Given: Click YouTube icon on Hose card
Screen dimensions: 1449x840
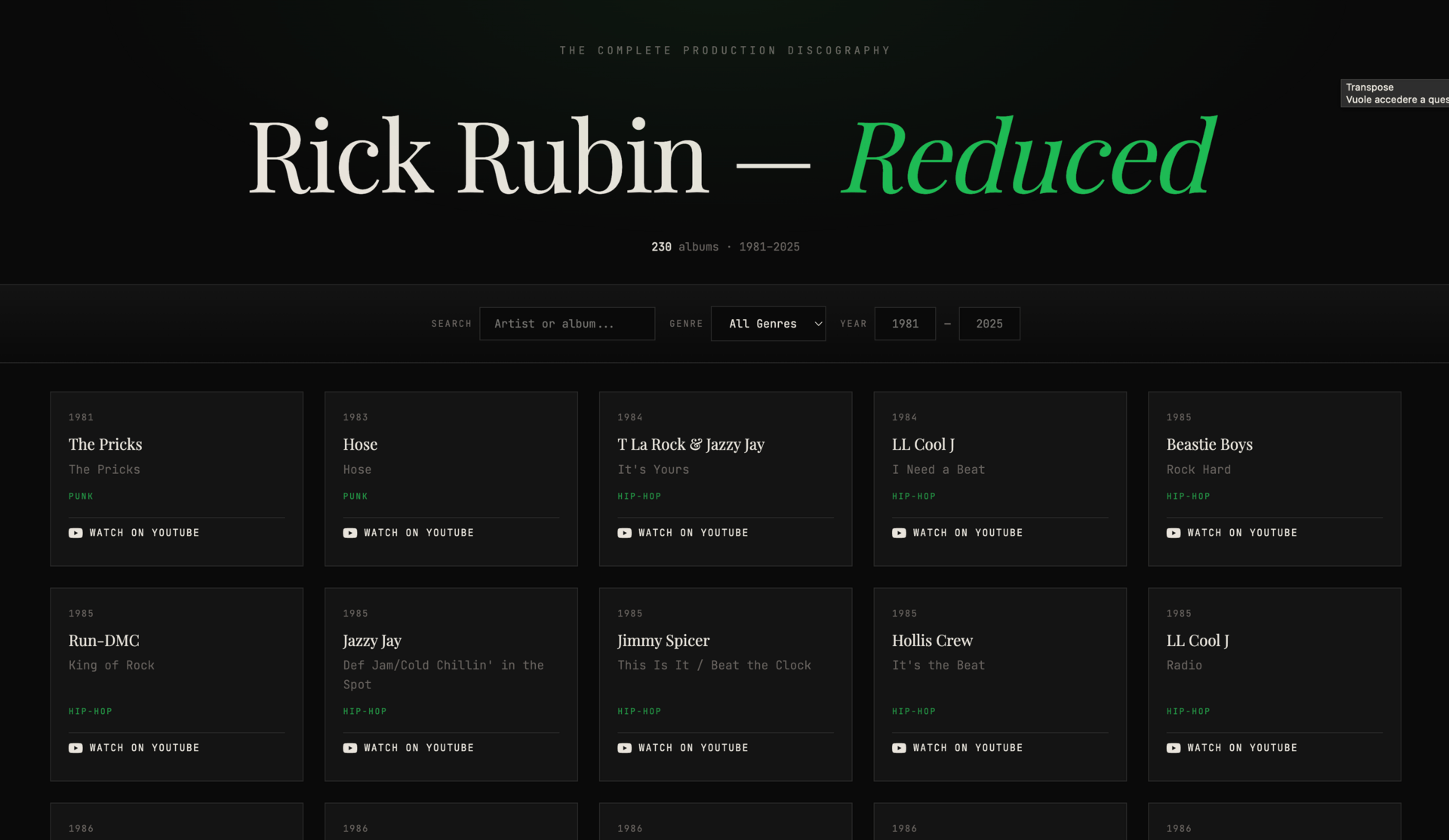Looking at the screenshot, I should (x=350, y=533).
